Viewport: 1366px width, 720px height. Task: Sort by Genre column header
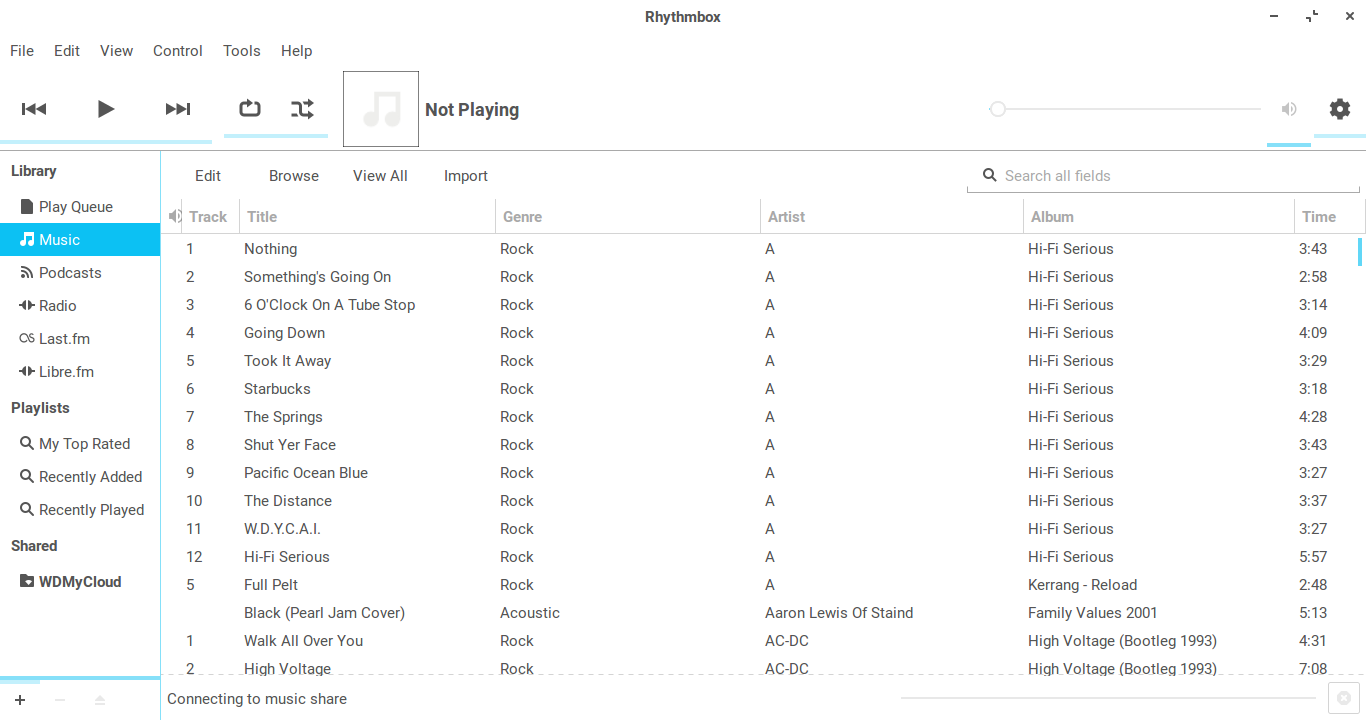pyautogui.click(x=628, y=217)
